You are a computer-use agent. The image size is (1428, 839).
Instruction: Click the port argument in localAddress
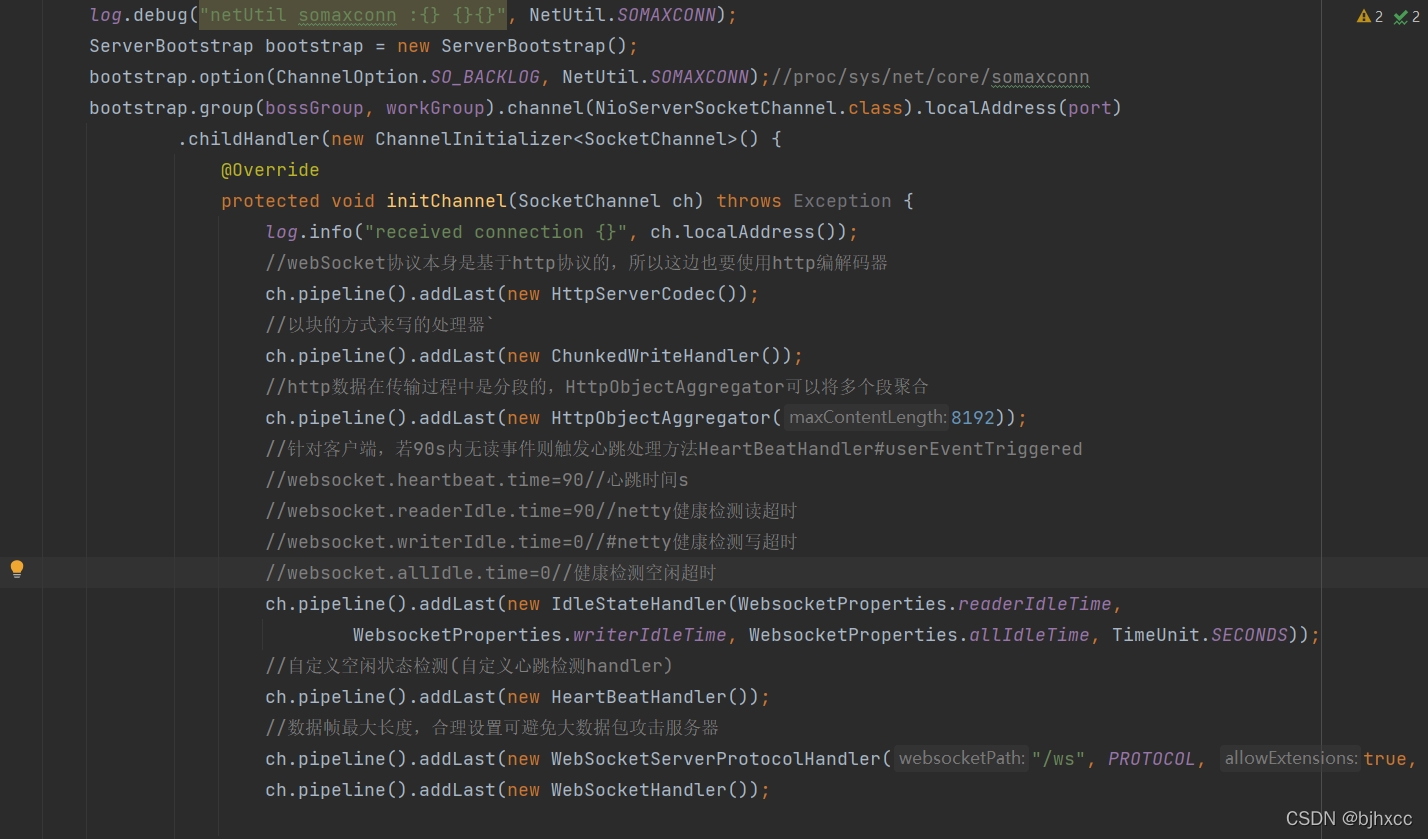pyautogui.click(x=1089, y=108)
